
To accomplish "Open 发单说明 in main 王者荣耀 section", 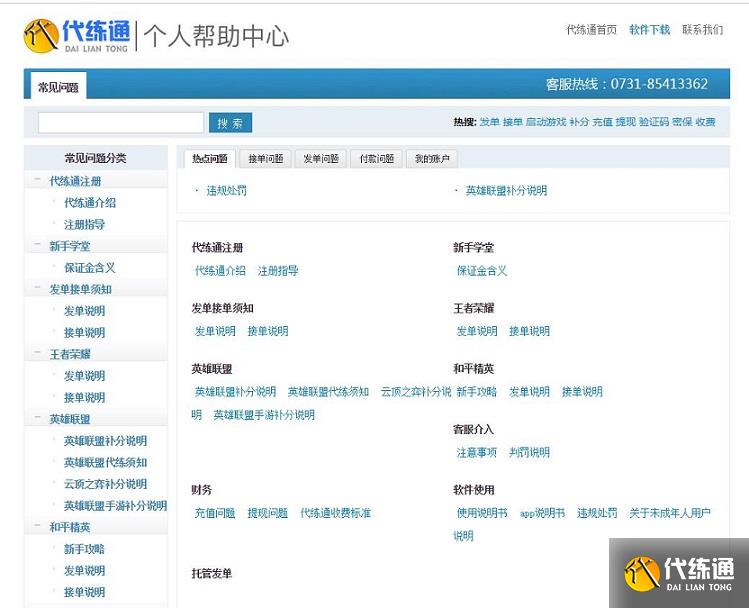I will tap(477, 331).
